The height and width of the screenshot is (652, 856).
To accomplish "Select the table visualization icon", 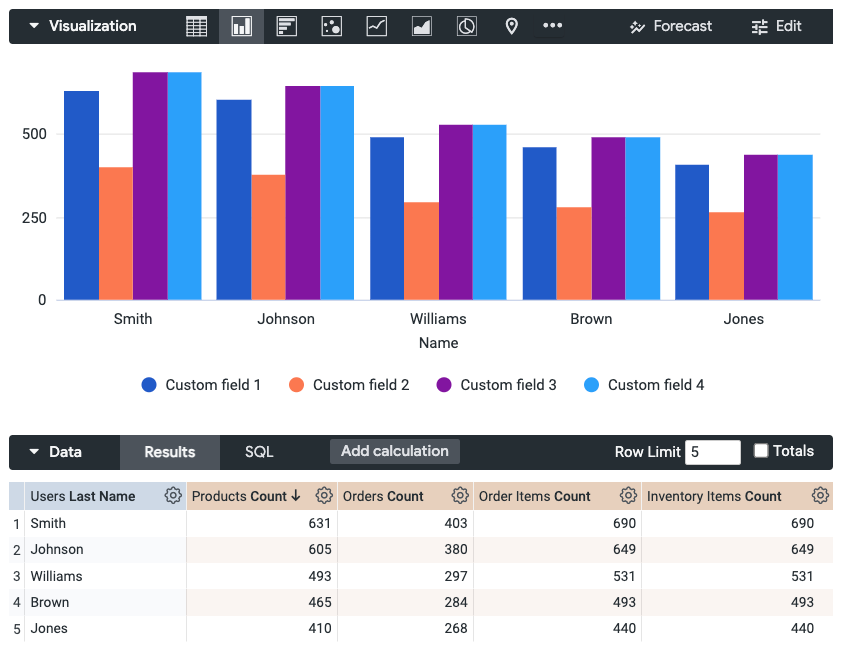I will coord(197,26).
